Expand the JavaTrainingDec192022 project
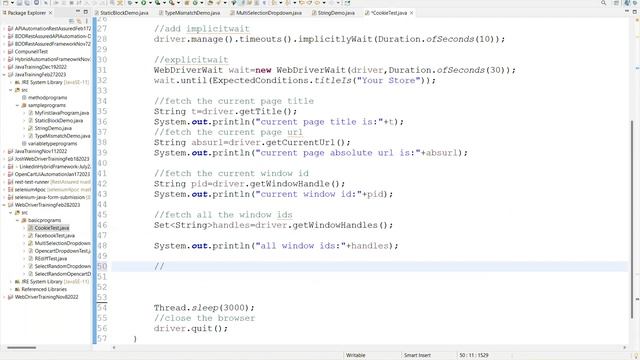 [4, 67]
